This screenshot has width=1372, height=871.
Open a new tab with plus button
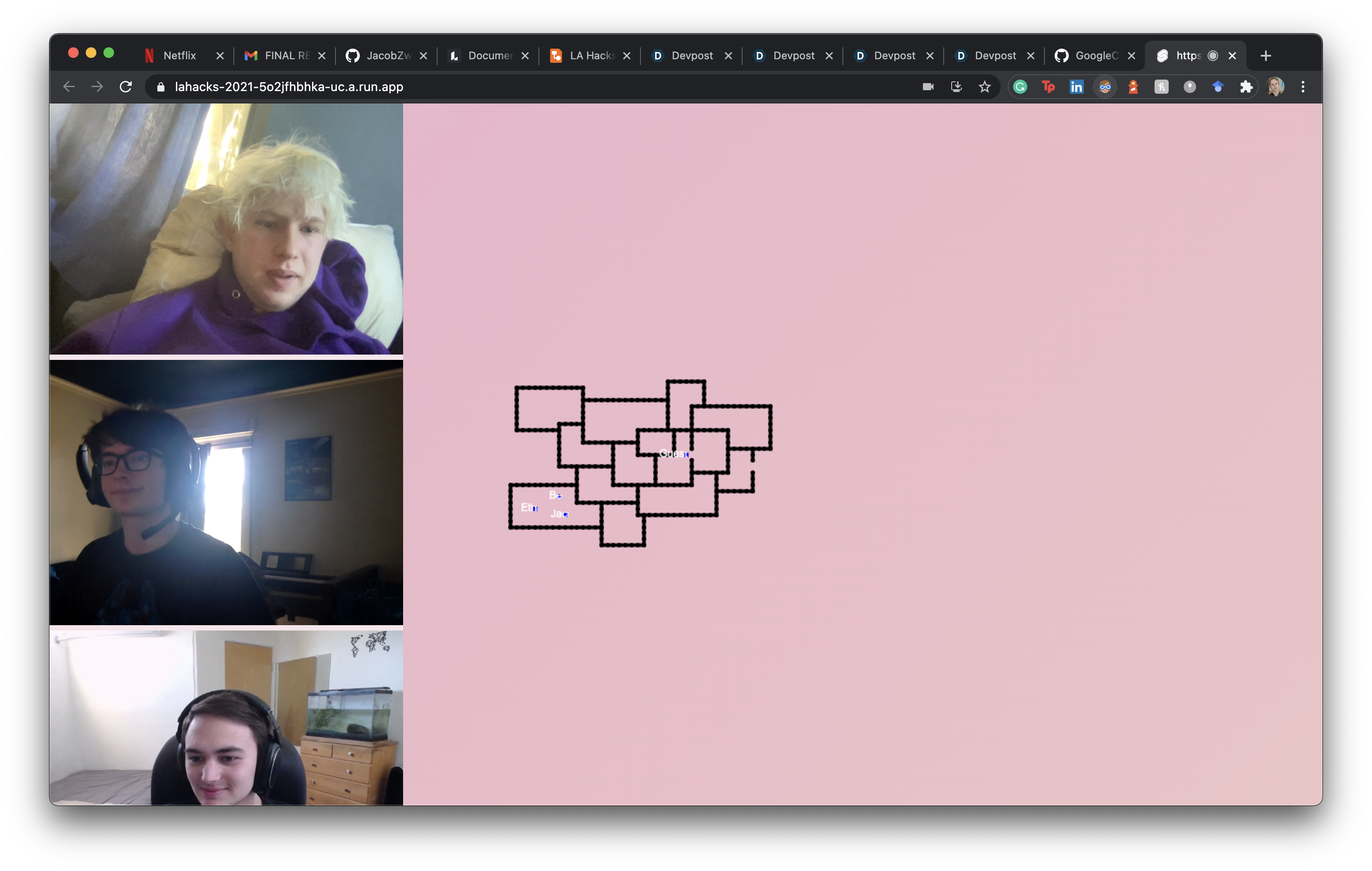click(x=1265, y=56)
